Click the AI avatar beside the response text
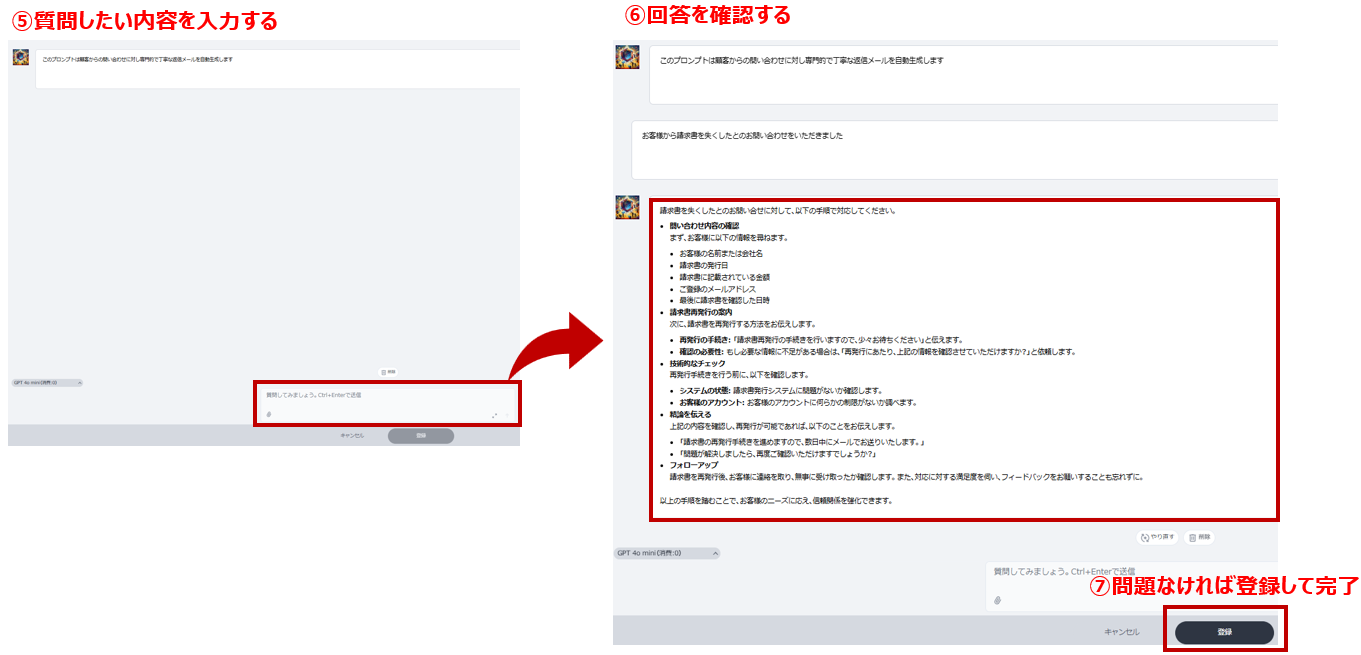Screen dimensions: 1361x655 pos(627,206)
